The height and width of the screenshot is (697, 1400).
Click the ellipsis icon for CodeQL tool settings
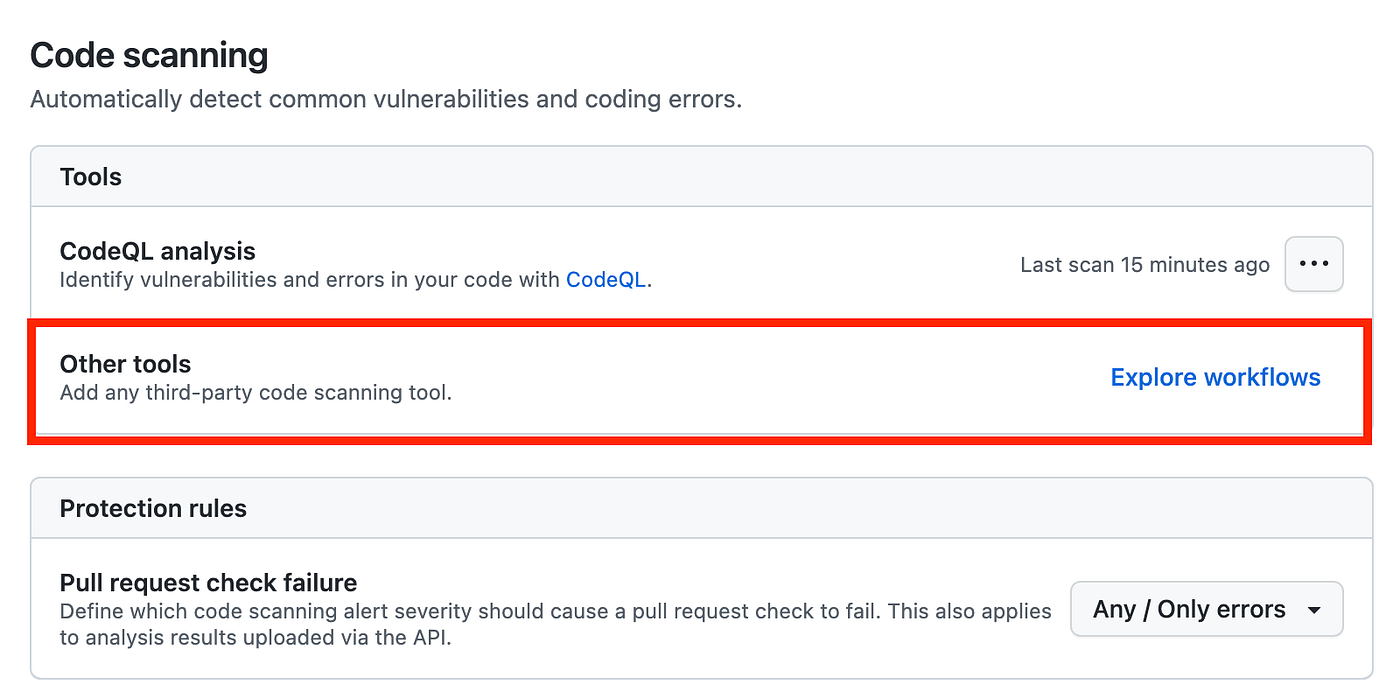(1313, 264)
